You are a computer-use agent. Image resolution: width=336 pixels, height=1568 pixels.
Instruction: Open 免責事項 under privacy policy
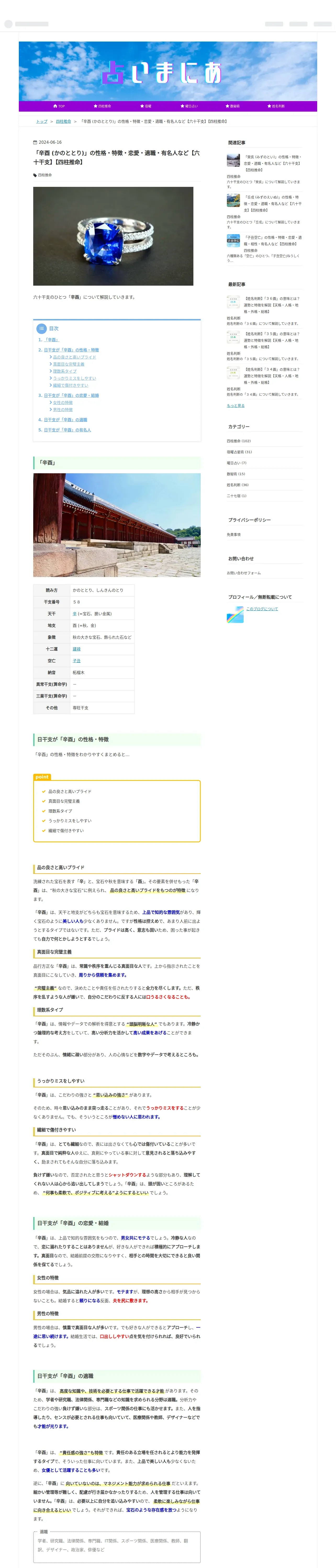coord(234,534)
